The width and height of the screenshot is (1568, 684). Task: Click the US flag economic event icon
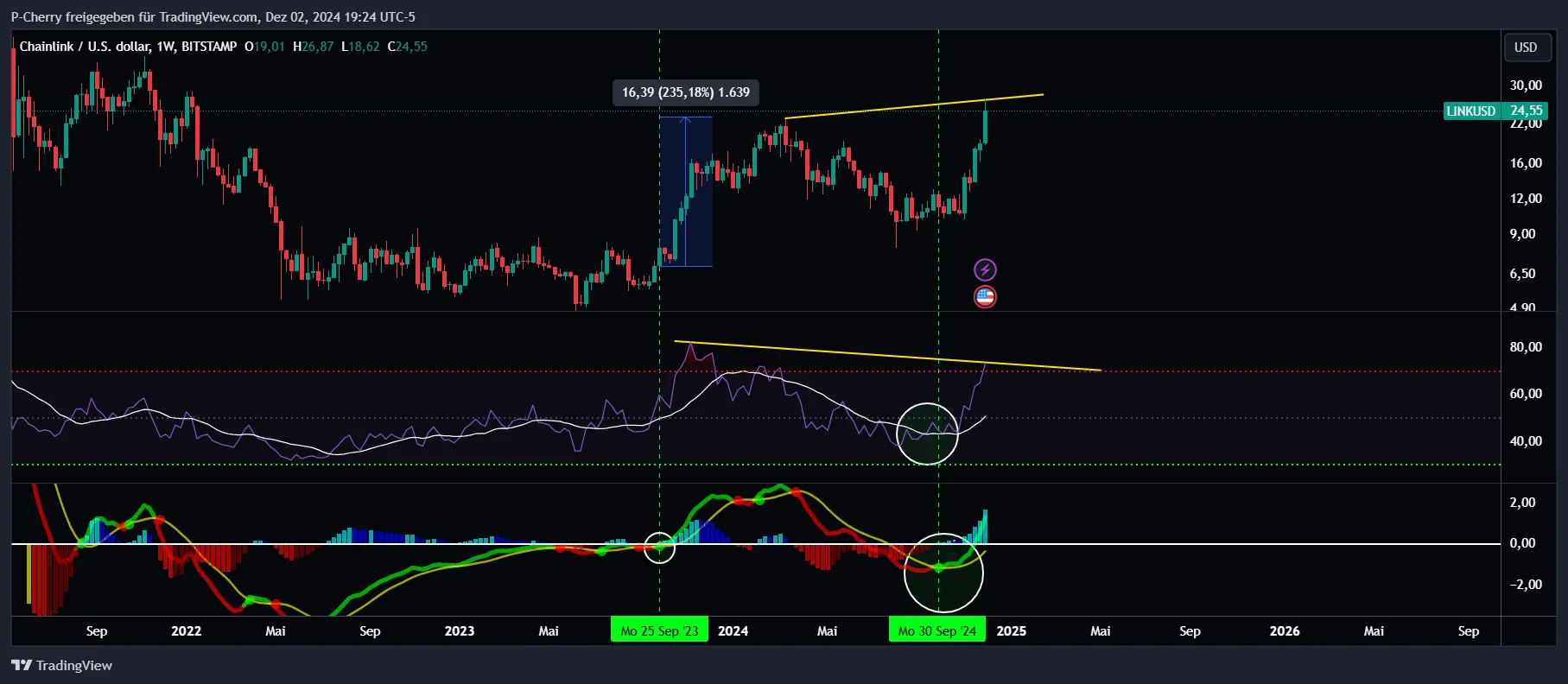coord(985,297)
